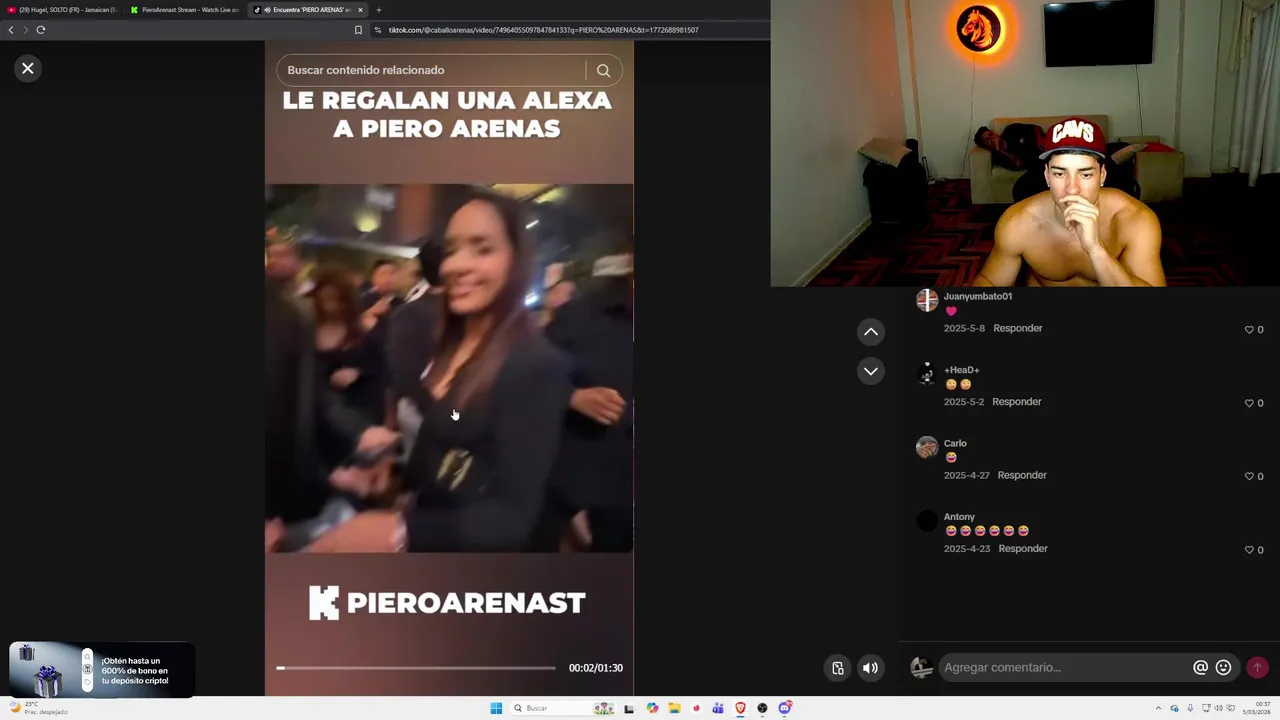Viewport: 1280px width, 720px height.
Task: Play or pause the TikTok video
Action: 449,368
